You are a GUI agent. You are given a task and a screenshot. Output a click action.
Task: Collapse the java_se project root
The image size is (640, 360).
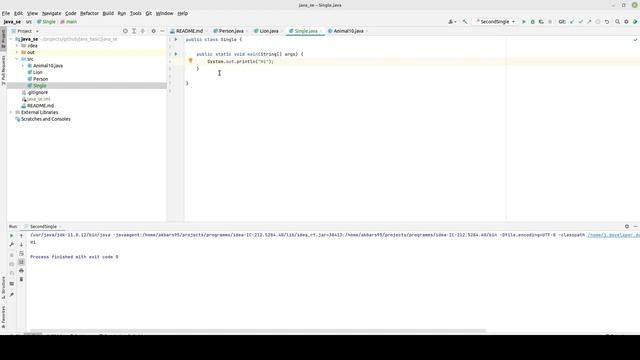(x=11, y=39)
